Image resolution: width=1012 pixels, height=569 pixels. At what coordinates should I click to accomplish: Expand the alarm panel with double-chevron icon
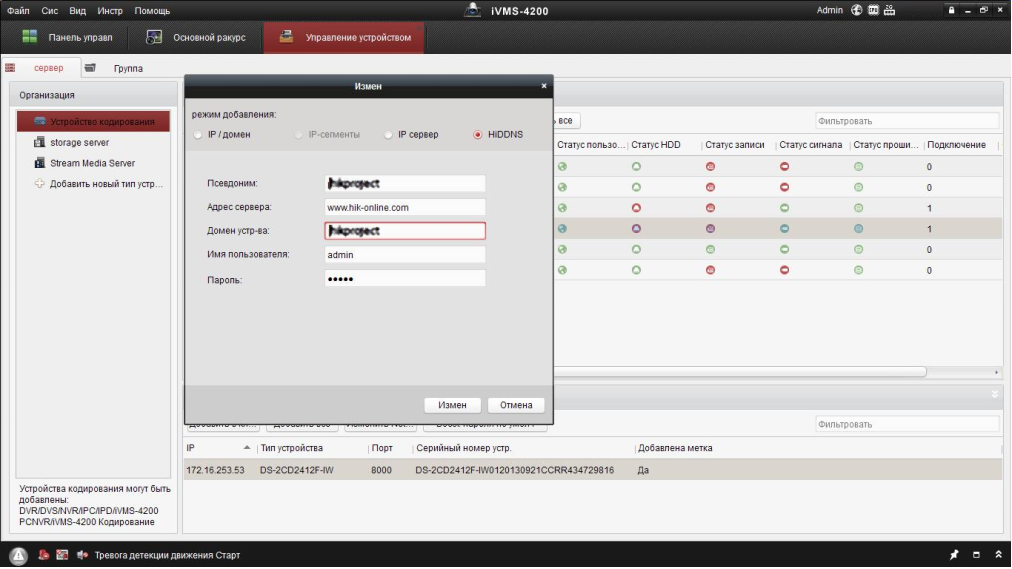(x=997, y=555)
